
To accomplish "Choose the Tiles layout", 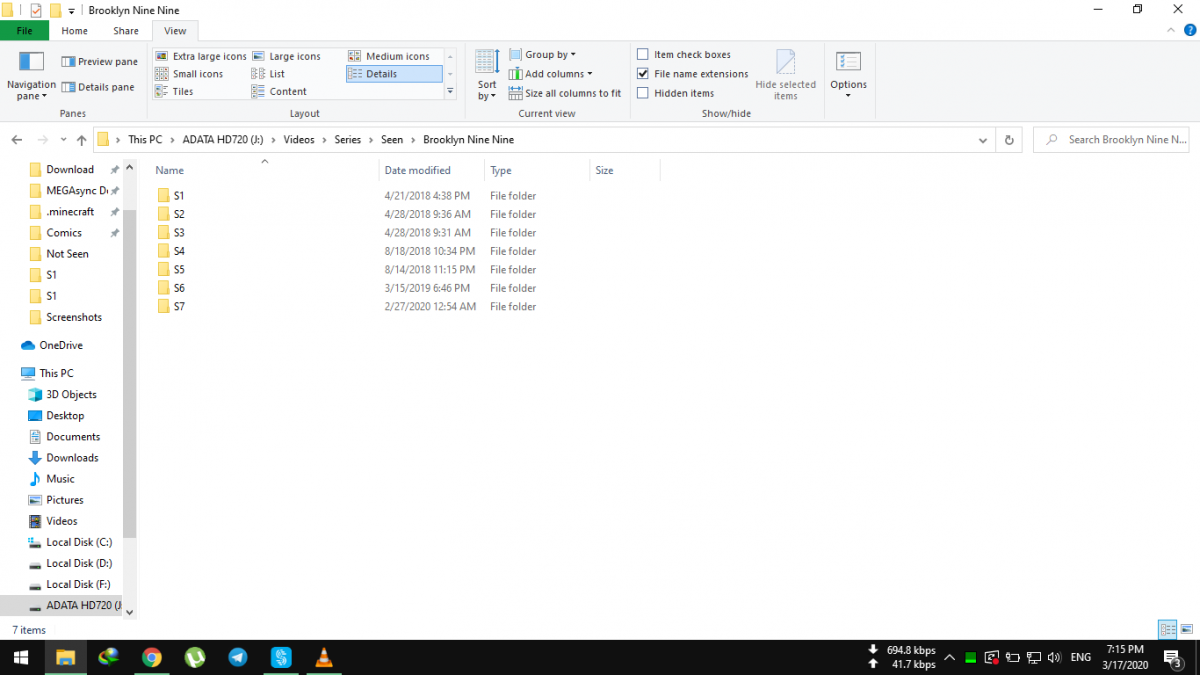I will (x=174, y=91).
